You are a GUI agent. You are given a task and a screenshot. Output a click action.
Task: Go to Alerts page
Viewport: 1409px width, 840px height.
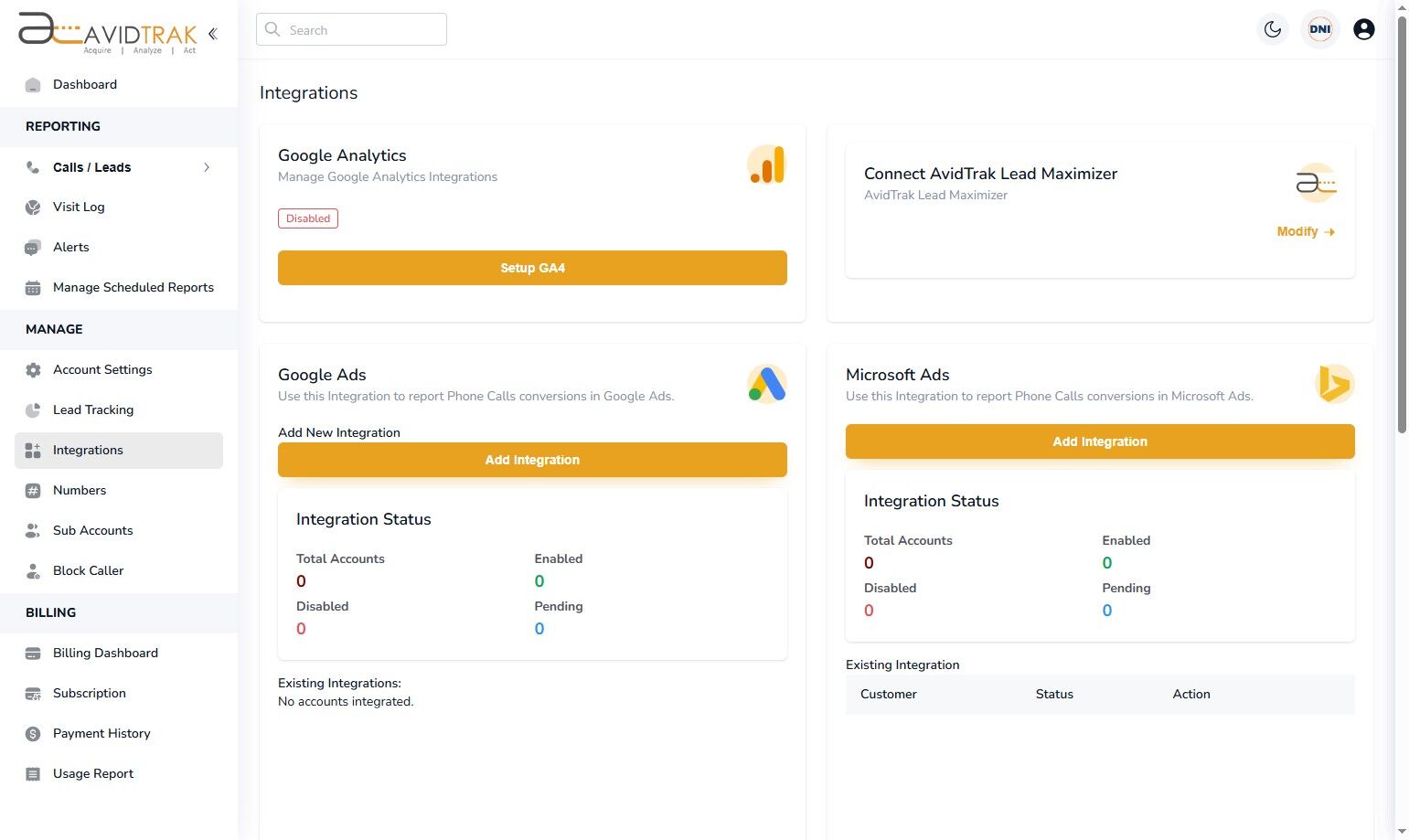pos(71,248)
